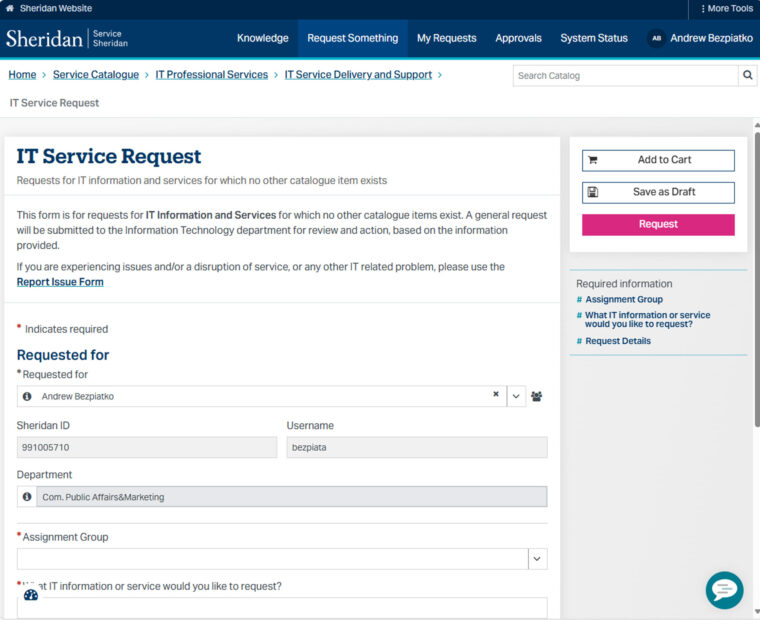Click the dashboard gauge icon at bottom left
The image size is (760, 620).
pos(31,594)
